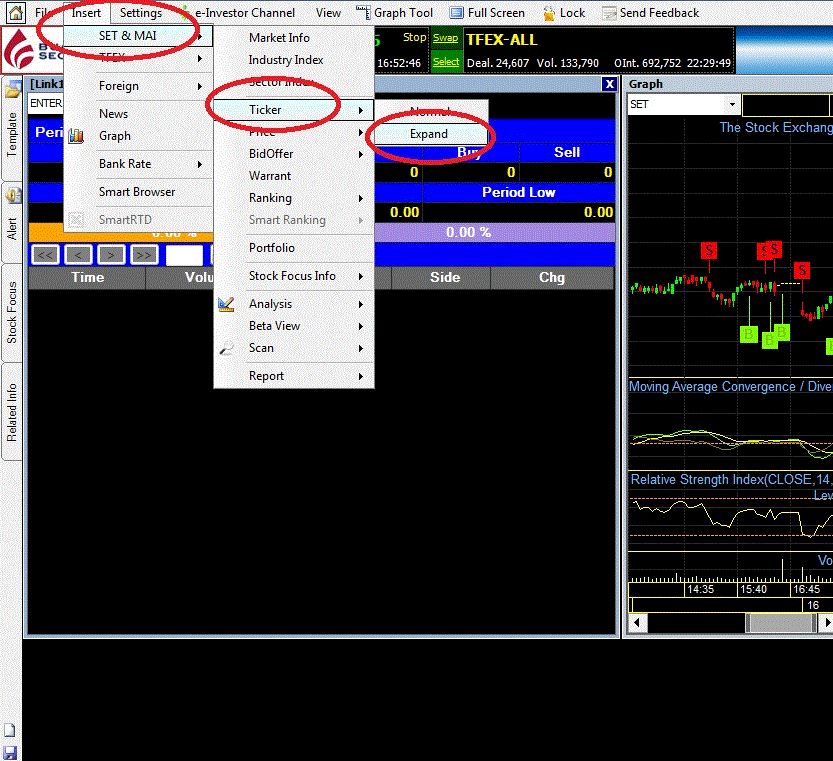Click the TFEX-ALL ticker title
The width and height of the screenshot is (833, 761).
coord(502,40)
